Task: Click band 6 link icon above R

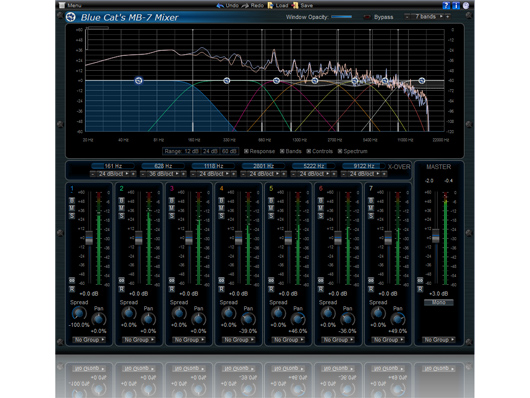Action: pyautogui.click(x=321, y=280)
